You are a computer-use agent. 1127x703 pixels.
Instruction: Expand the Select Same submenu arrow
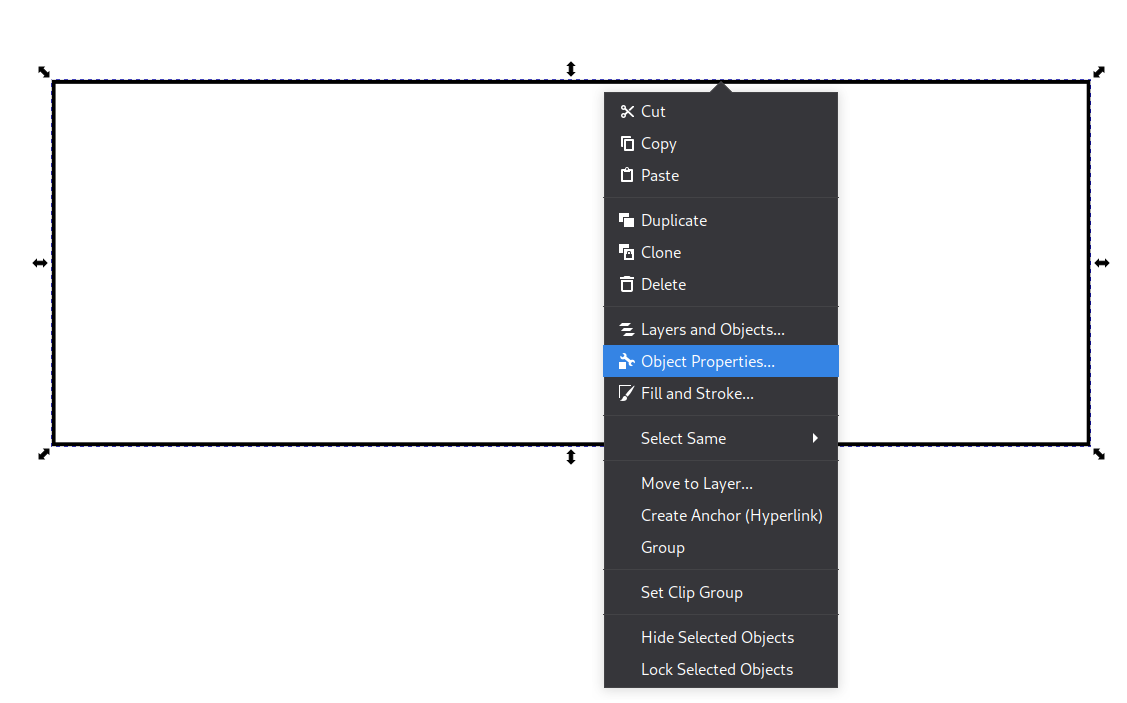click(815, 438)
